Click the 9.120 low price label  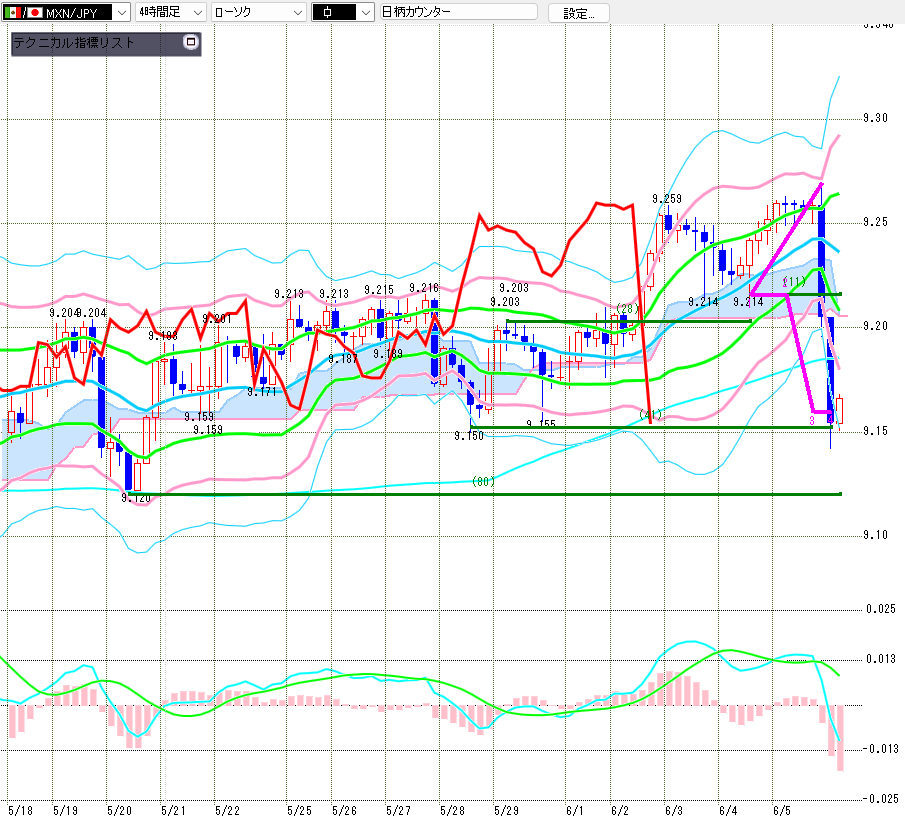pyautogui.click(x=136, y=498)
